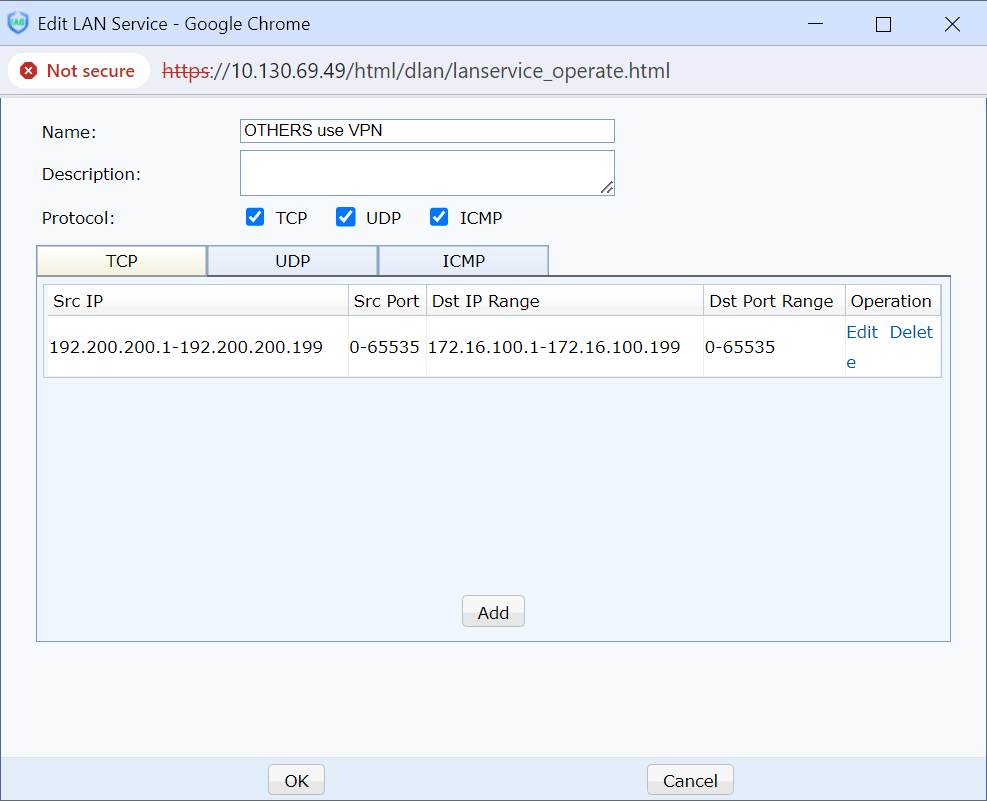Close the Edit LAN Service window
The height and width of the screenshot is (801, 987).
tap(952, 24)
